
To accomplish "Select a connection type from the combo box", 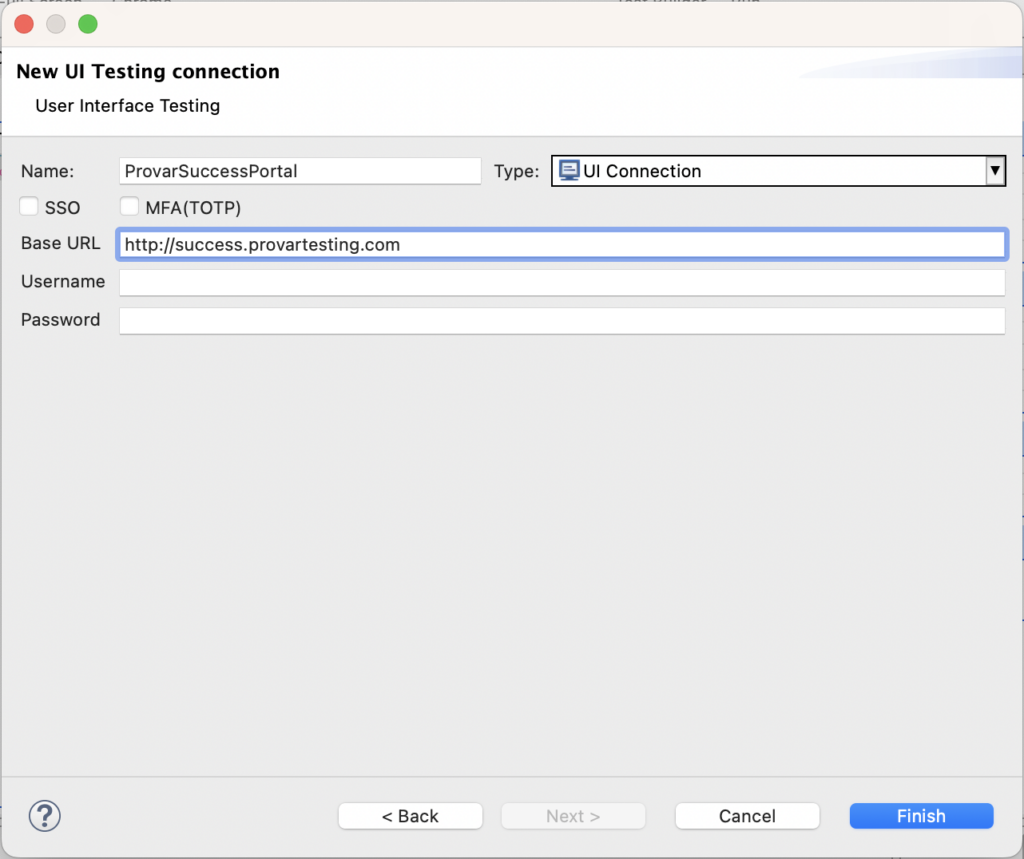I will click(770, 170).
